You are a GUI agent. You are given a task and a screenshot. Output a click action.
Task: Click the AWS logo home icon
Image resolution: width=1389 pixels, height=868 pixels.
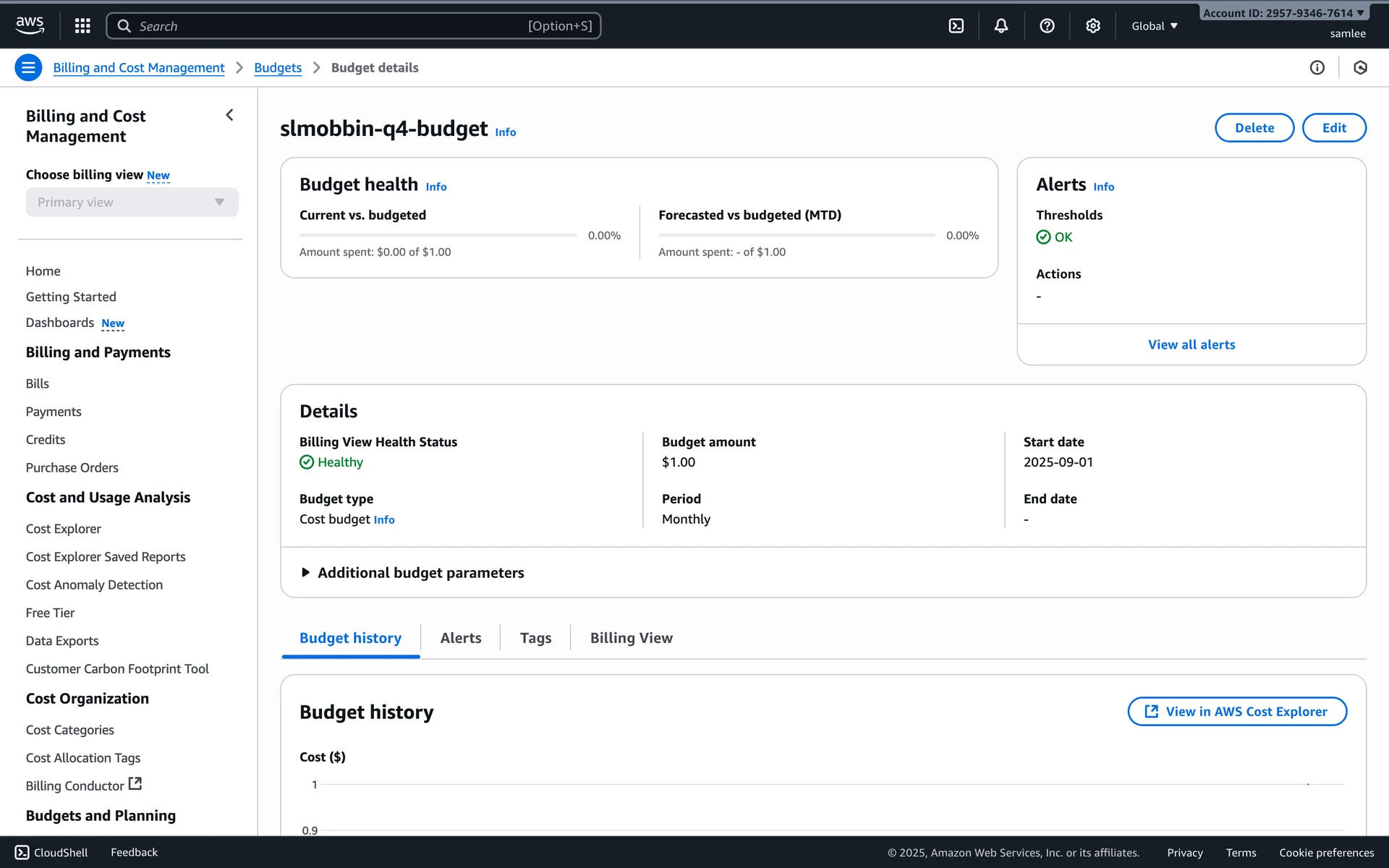click(30, 25)
